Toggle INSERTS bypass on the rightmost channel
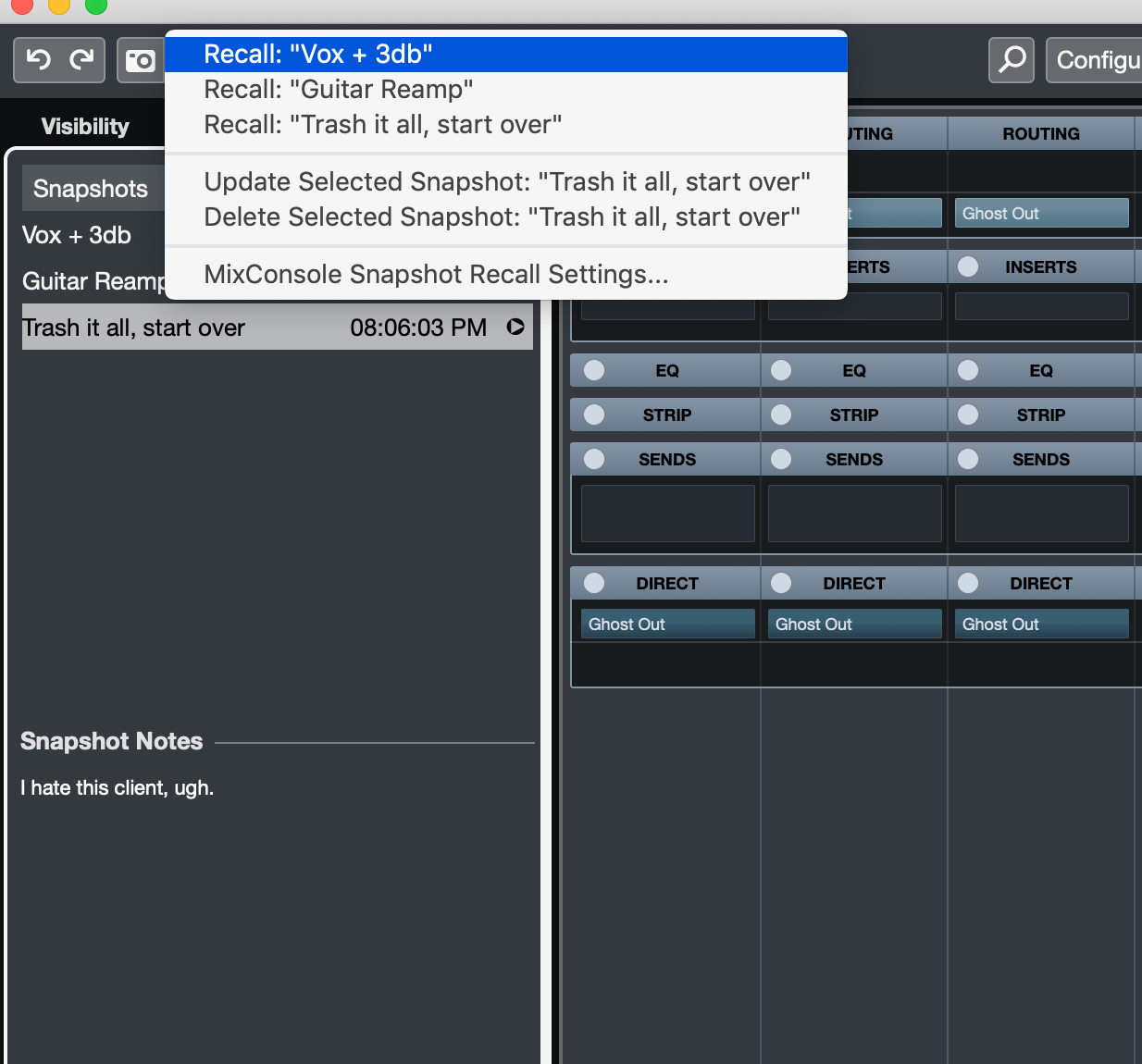 coord(968,266)
